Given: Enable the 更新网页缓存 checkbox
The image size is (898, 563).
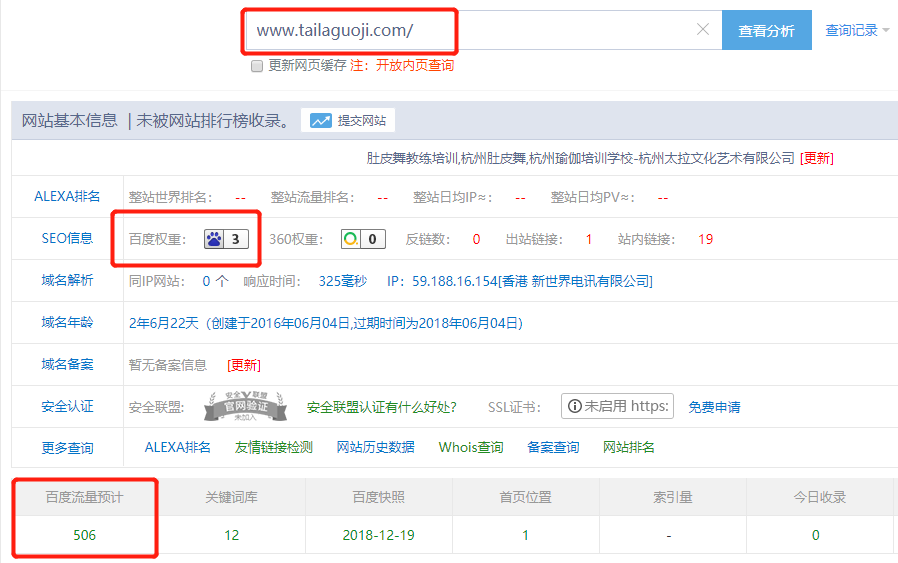Looking at the screenshot, I should click(257, 66).
